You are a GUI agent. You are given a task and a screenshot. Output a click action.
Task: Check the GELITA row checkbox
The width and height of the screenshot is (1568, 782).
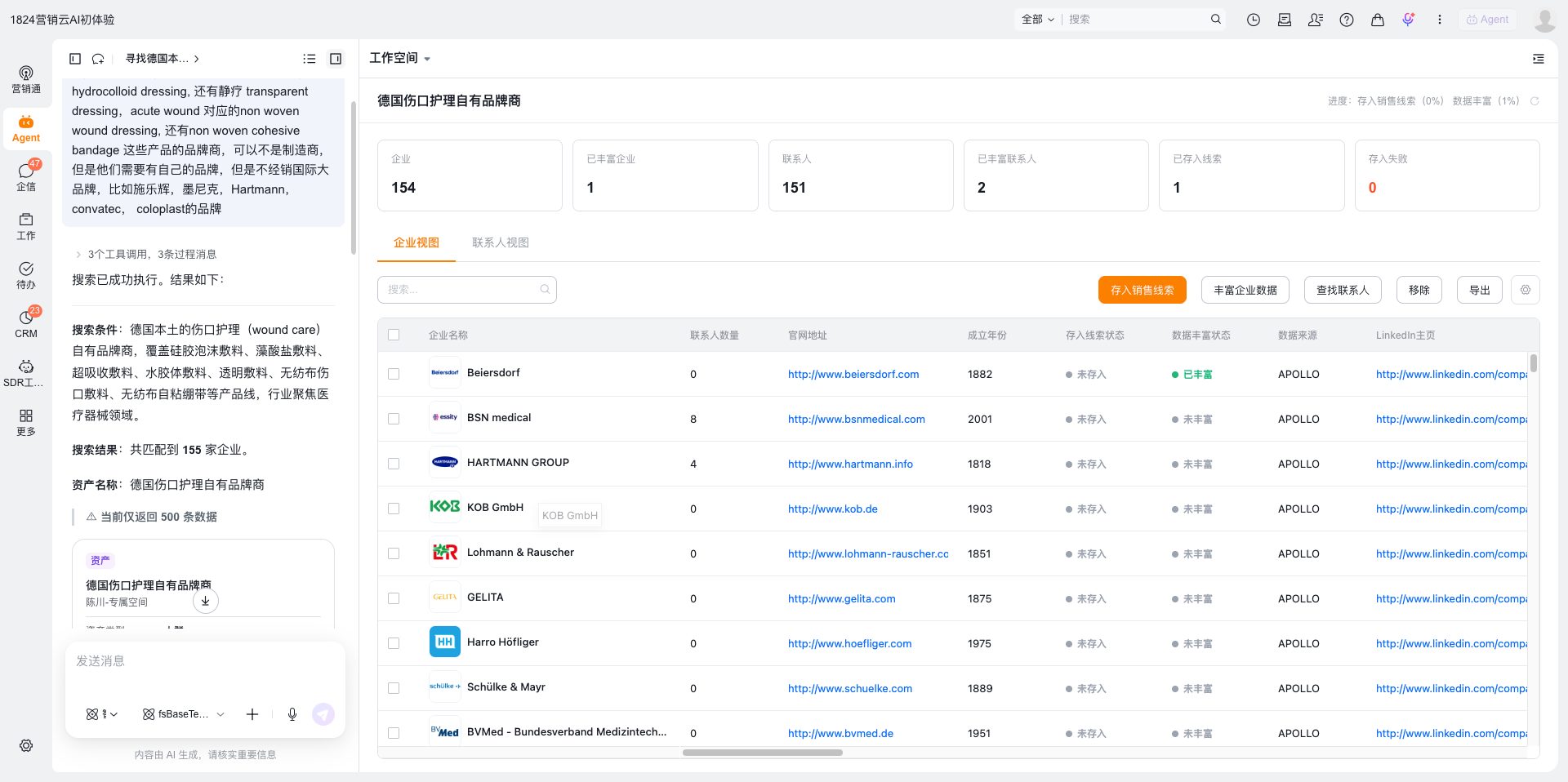(x=394, y=598)
